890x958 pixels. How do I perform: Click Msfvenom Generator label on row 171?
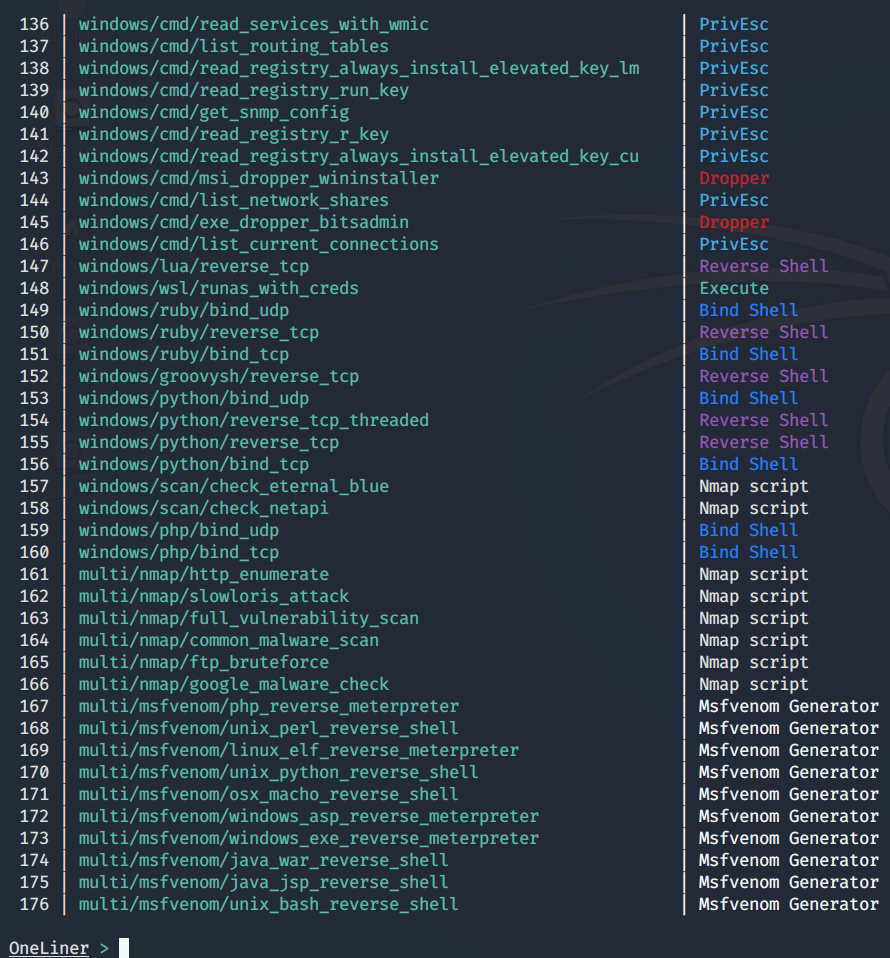(788, 794)
